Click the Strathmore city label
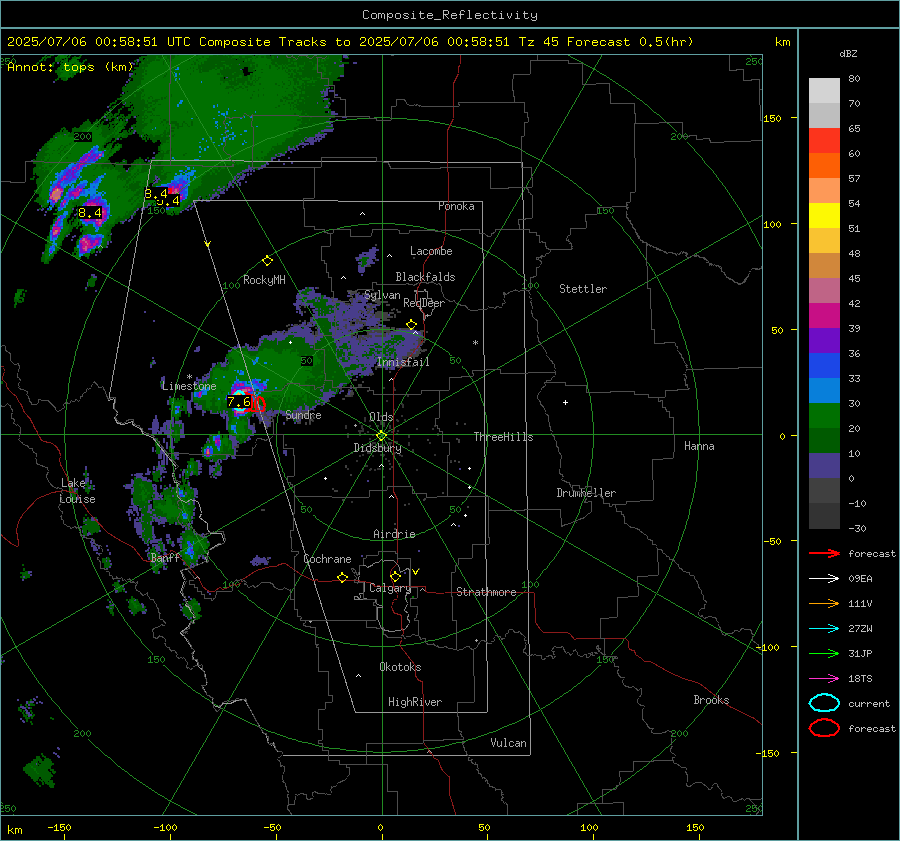This screenshot has width=900, height=841. [486, 592]
